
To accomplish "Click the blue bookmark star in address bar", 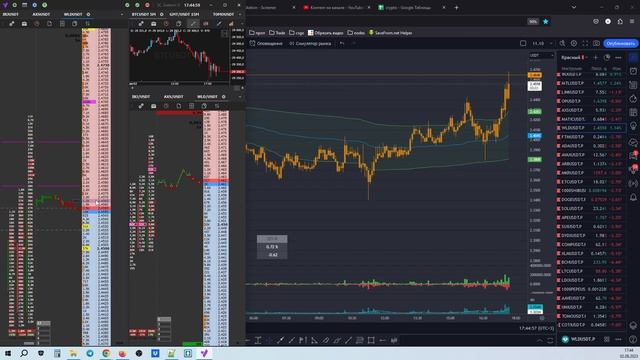I will tap(545, 22).
